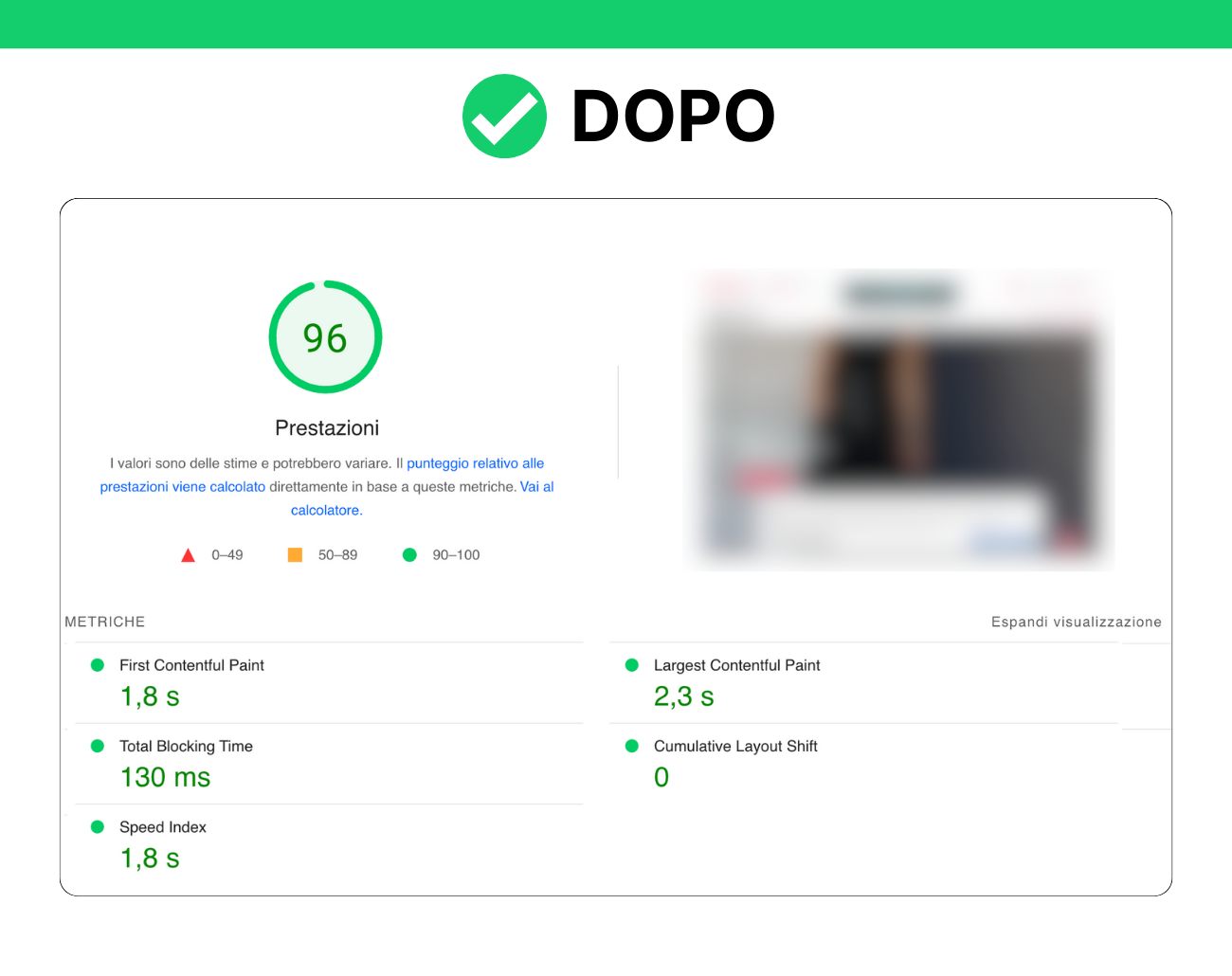Click the 2,3 s Largest Contentful Paint value

pyautogui.click(x=683, y=696)
